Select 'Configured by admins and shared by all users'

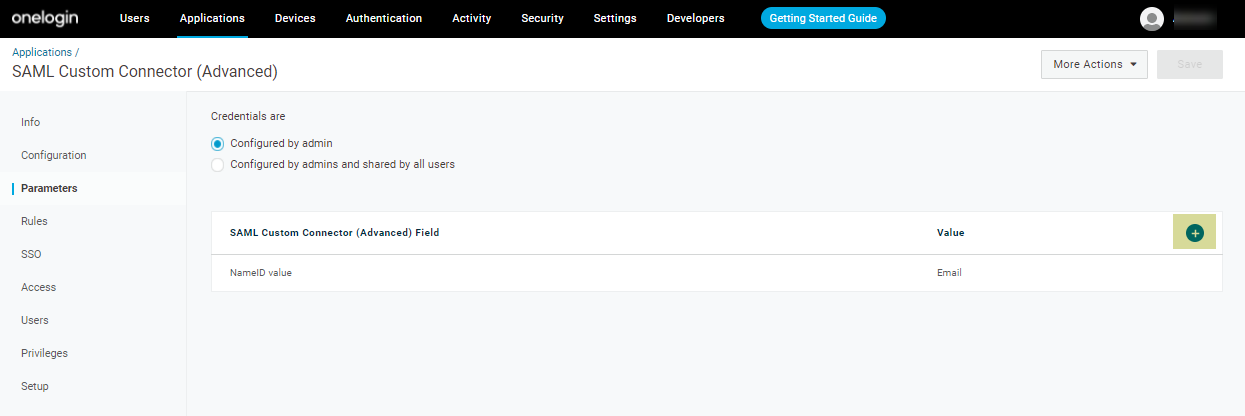click(218, 164)
